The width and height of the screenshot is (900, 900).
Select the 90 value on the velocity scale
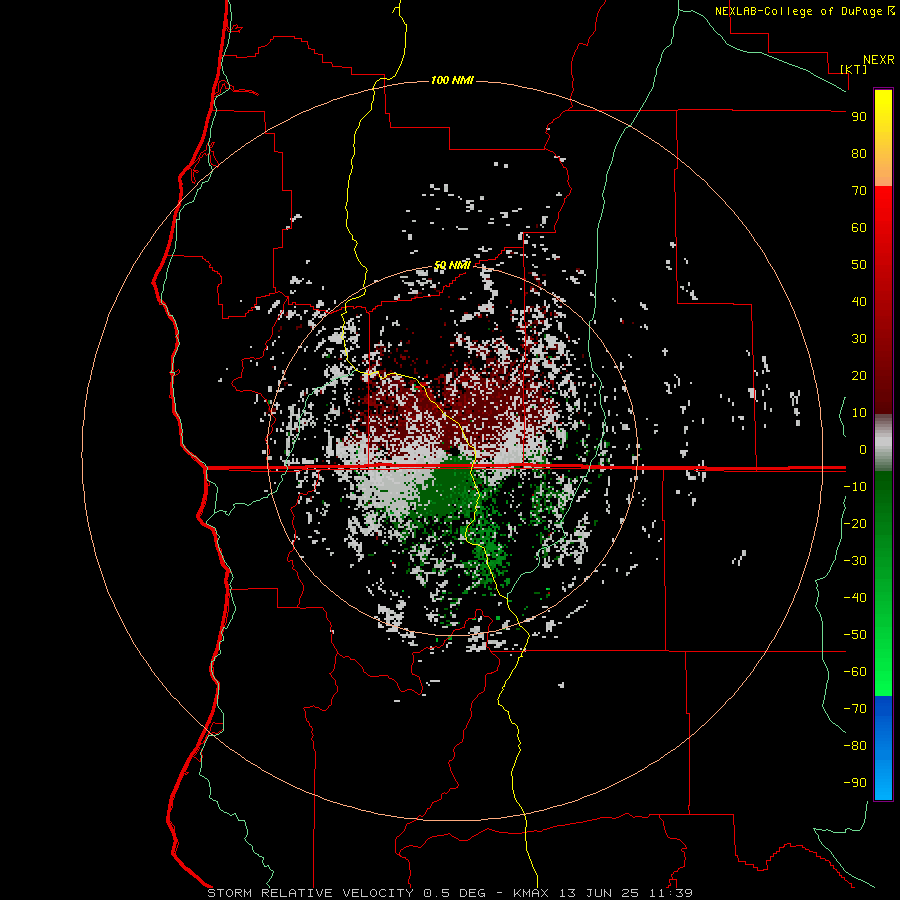[x=859, y=117]
